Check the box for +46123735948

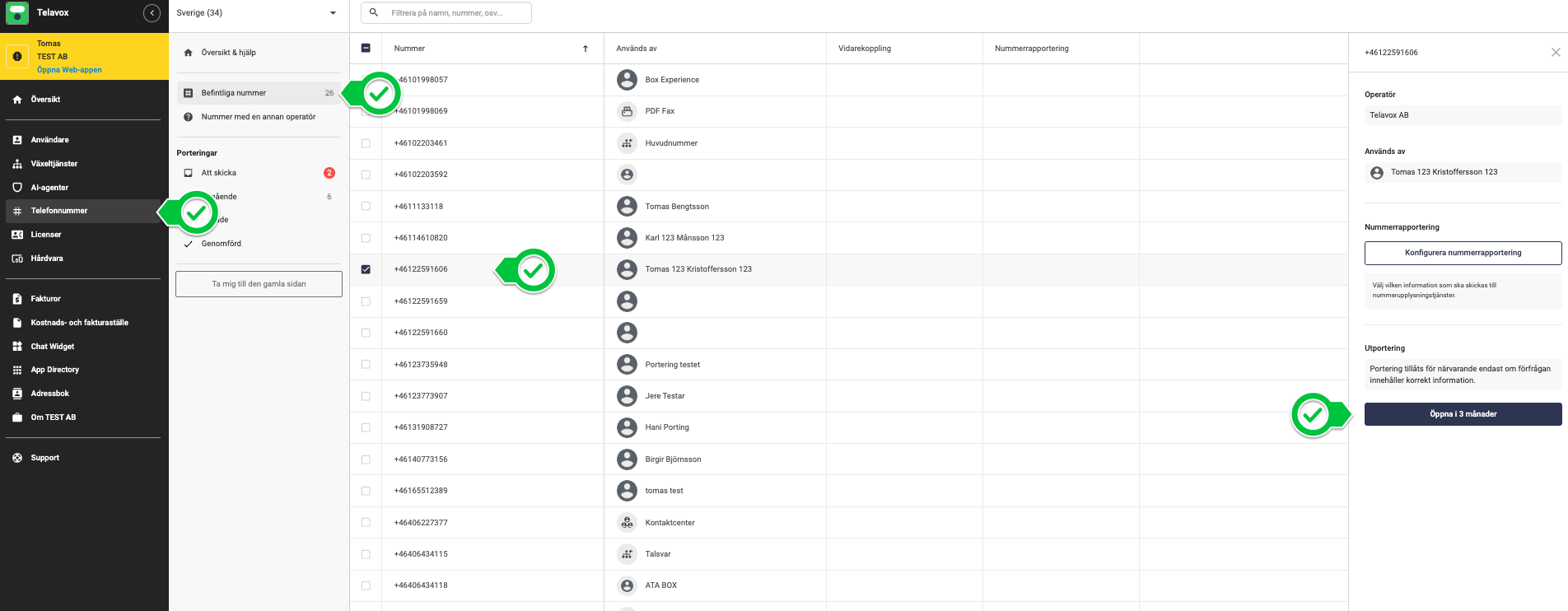[x=366, y=365]
